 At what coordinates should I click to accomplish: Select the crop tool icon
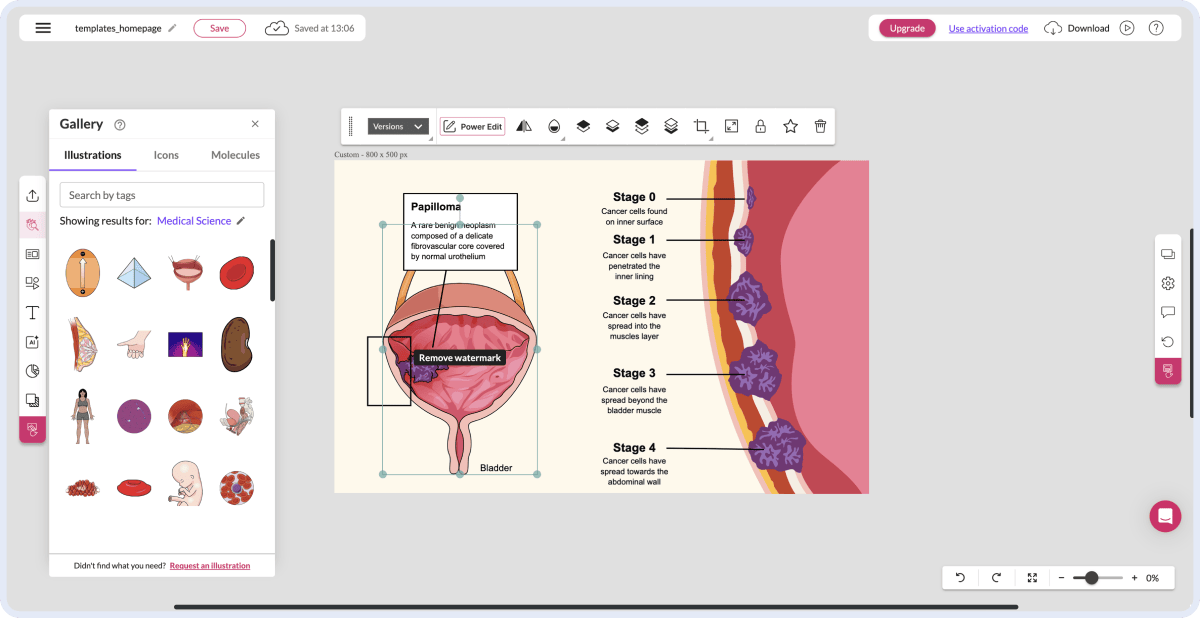click(701, 126)
